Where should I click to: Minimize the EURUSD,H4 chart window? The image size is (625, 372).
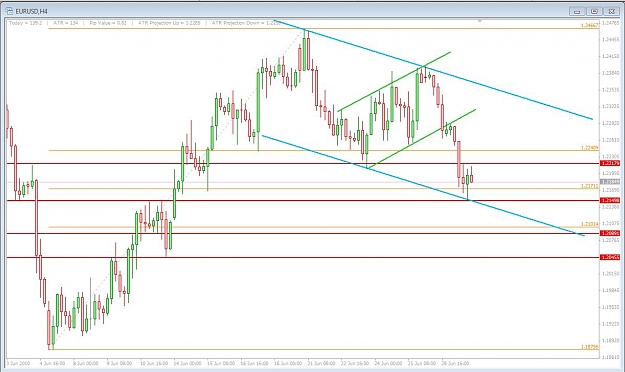(576, 11)
